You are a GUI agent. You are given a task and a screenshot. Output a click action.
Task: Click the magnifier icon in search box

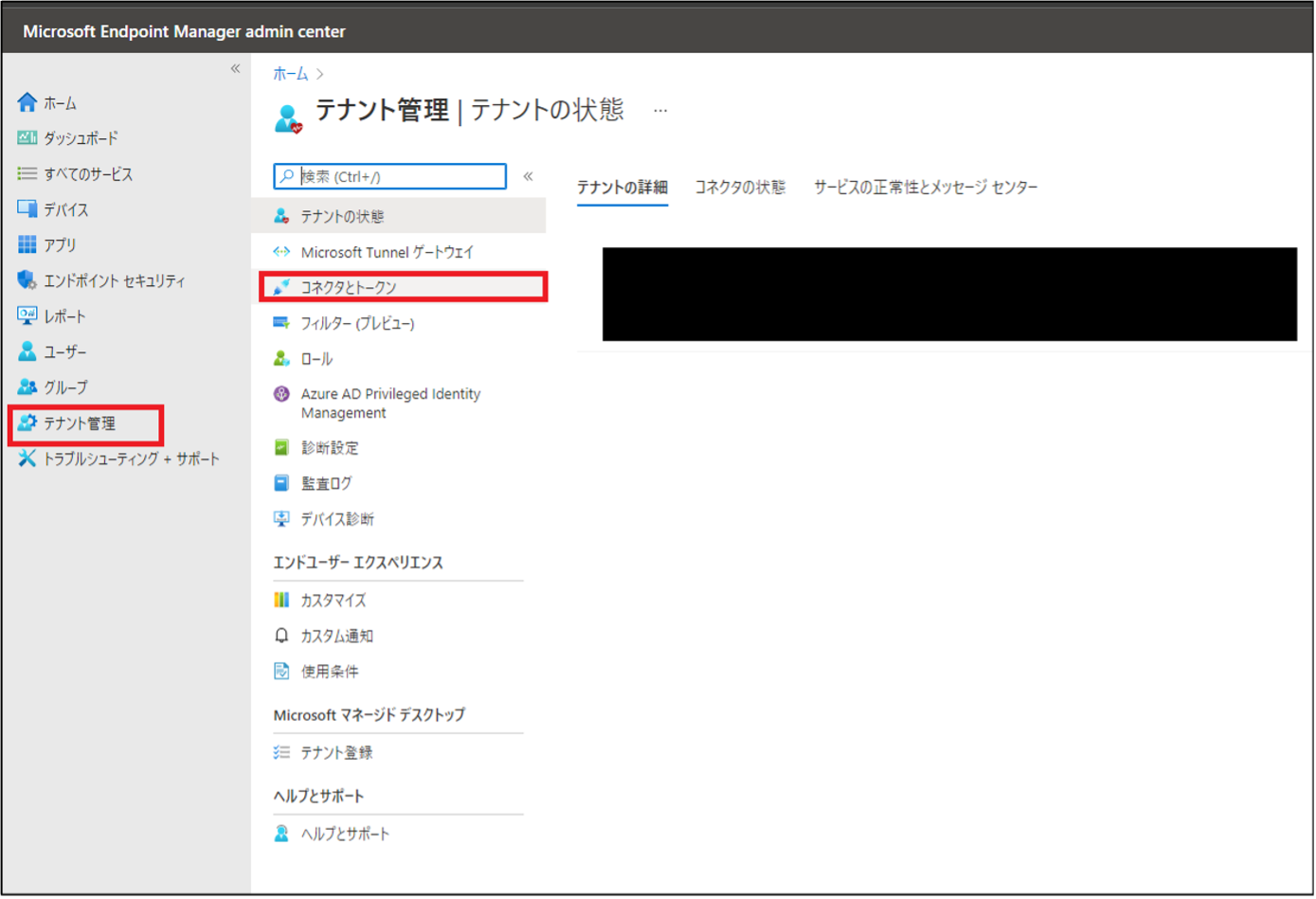(x=287, y=176)
